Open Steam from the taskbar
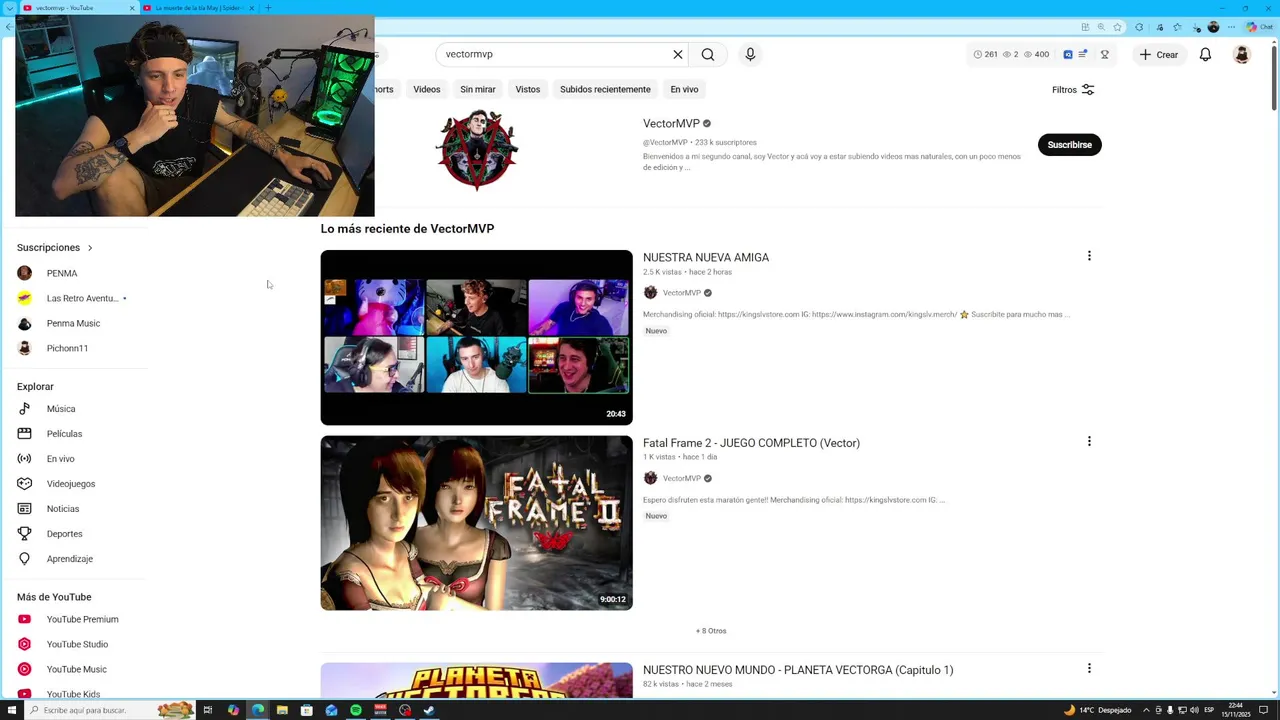The image size is (1280, 720). point(429,710)
